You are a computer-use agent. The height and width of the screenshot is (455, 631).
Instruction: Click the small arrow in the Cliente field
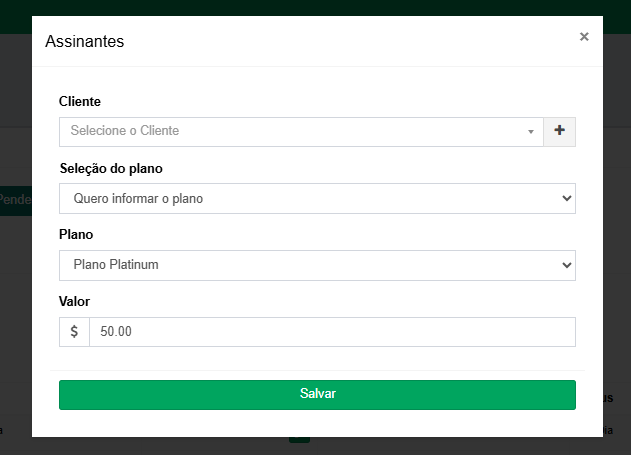click(x=531, y=131)
